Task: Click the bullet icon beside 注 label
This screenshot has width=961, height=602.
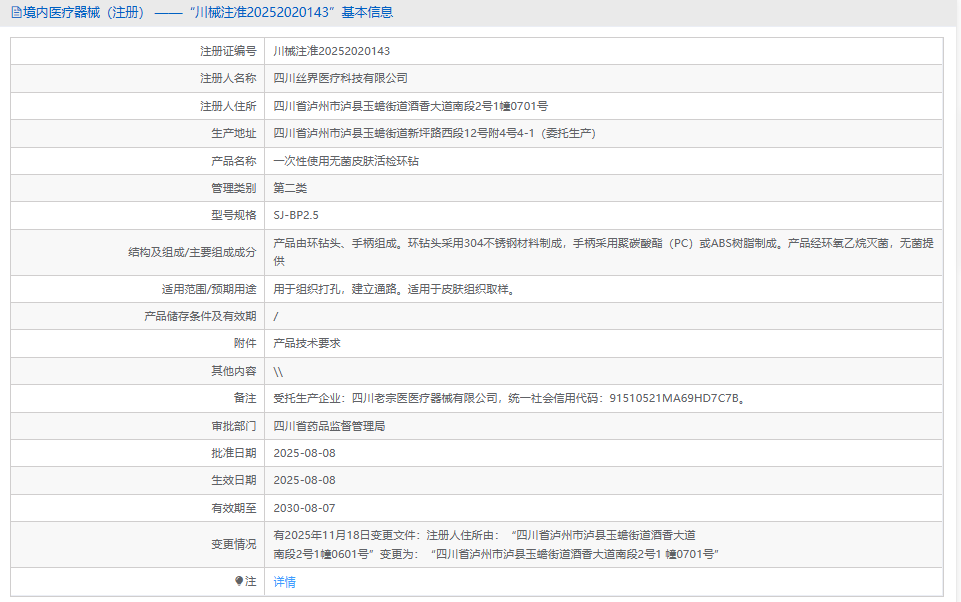Action: (239, 580)
